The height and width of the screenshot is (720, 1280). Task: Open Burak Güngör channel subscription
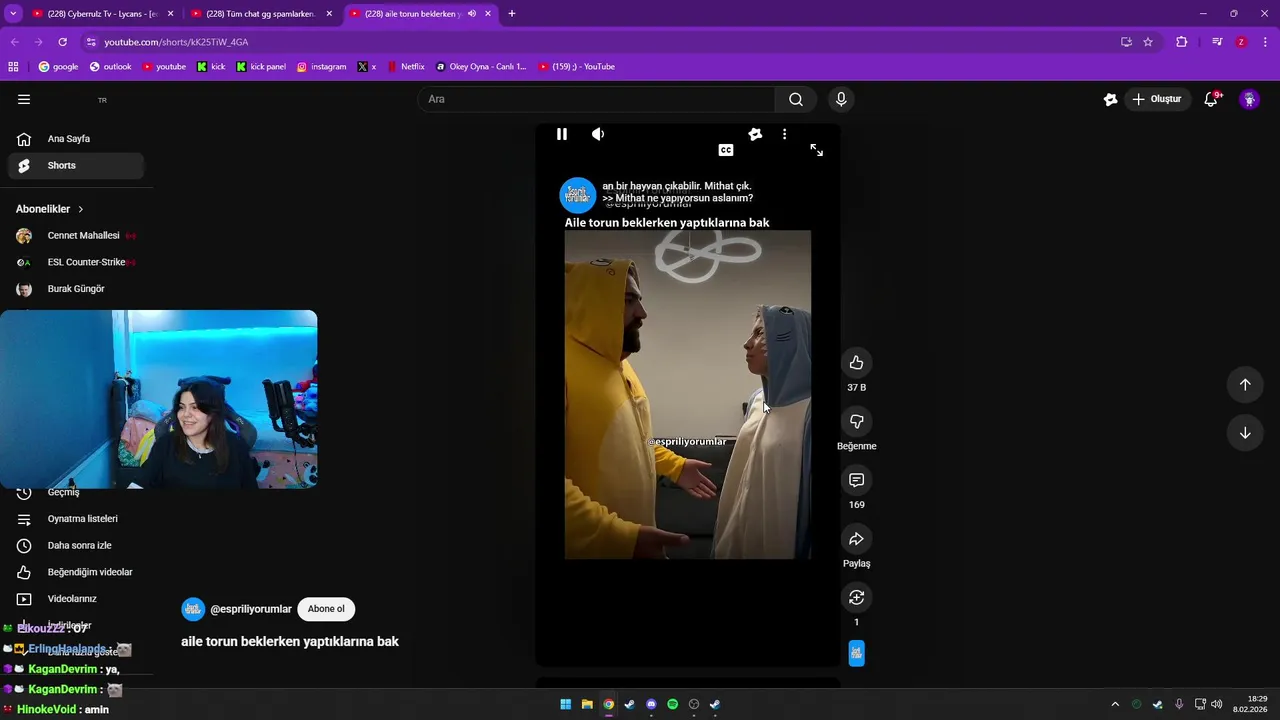pyautogui.click(x=76, y=289)
